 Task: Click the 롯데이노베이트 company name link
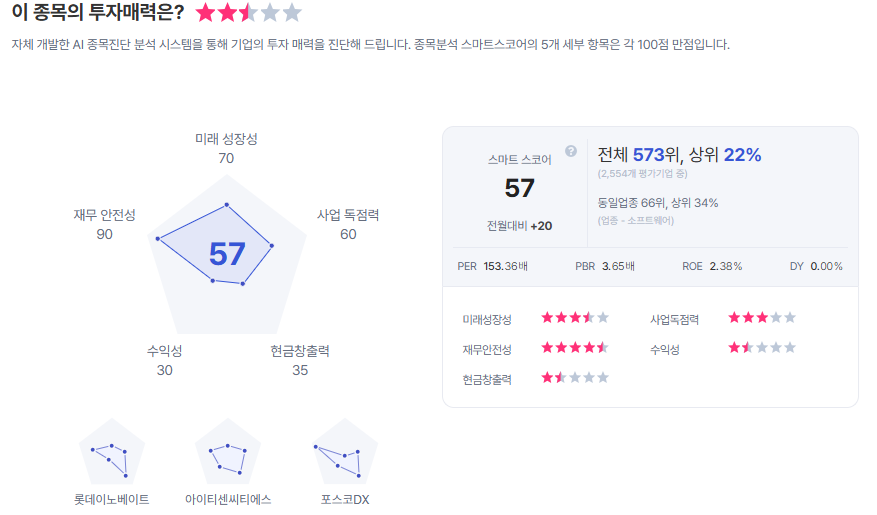coord(112,499)
